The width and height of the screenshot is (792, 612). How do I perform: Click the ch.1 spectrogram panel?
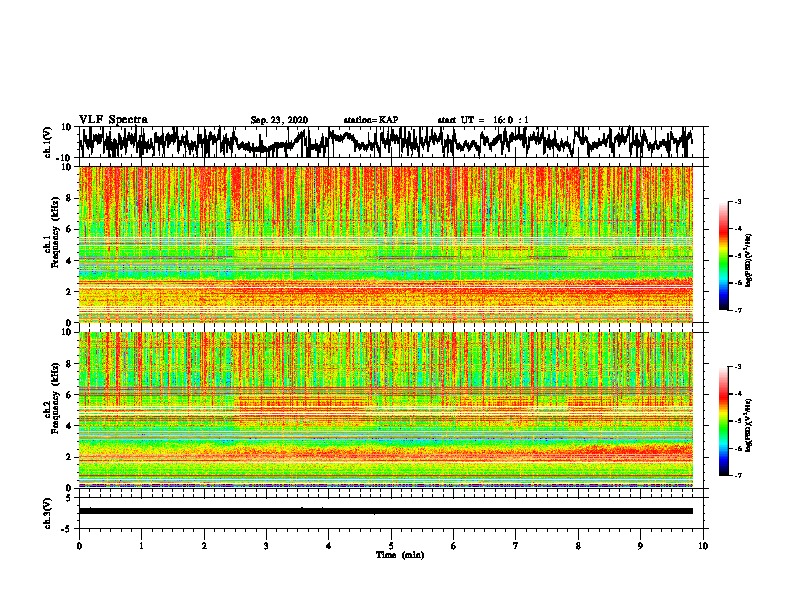[386, 244]
